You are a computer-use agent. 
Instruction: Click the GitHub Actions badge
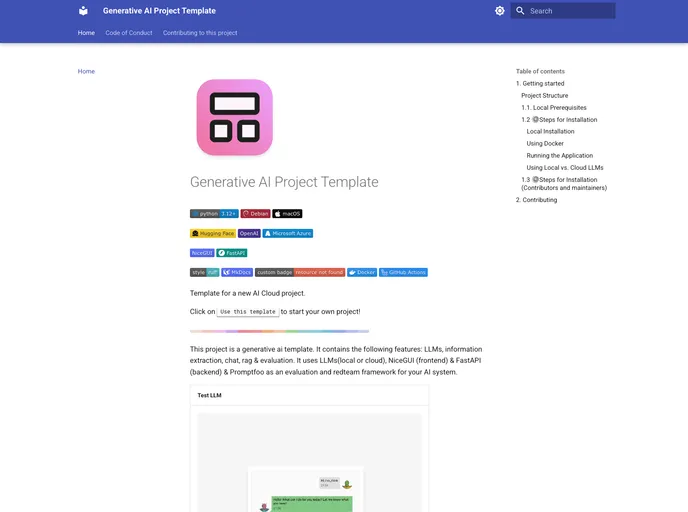[404, 272]
